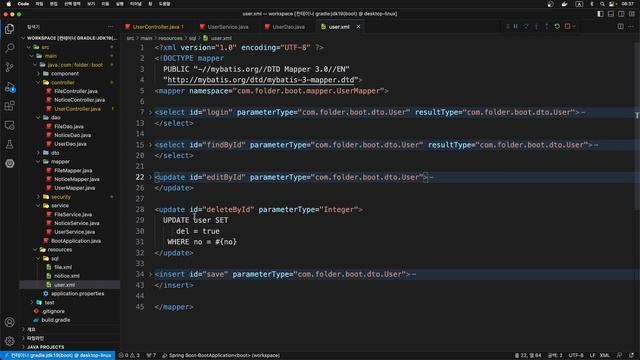Stop the debug session
Screen dimensions: 640x360
(567, 27)
